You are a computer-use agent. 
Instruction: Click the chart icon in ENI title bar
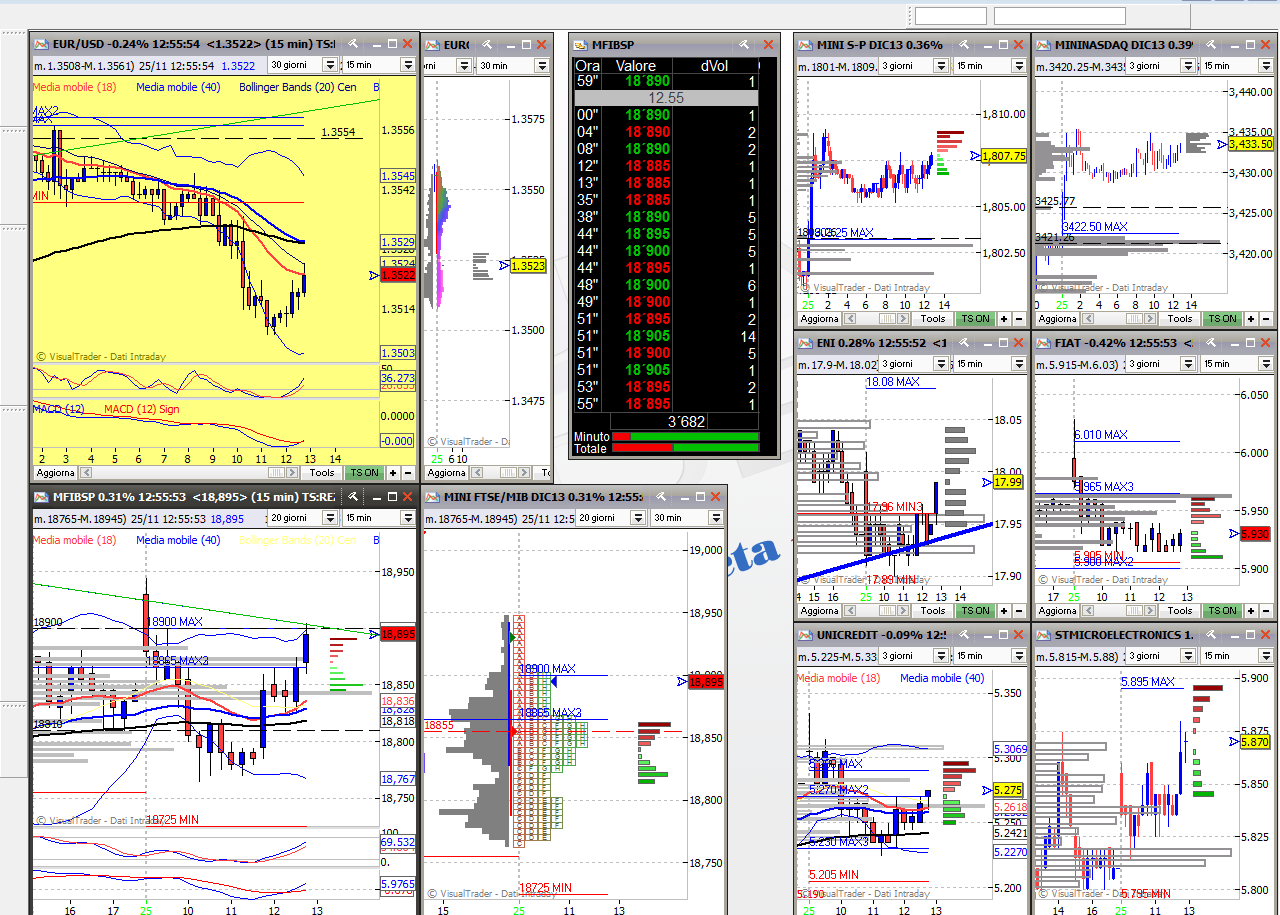pyautogui.click(x=805, y=343)
